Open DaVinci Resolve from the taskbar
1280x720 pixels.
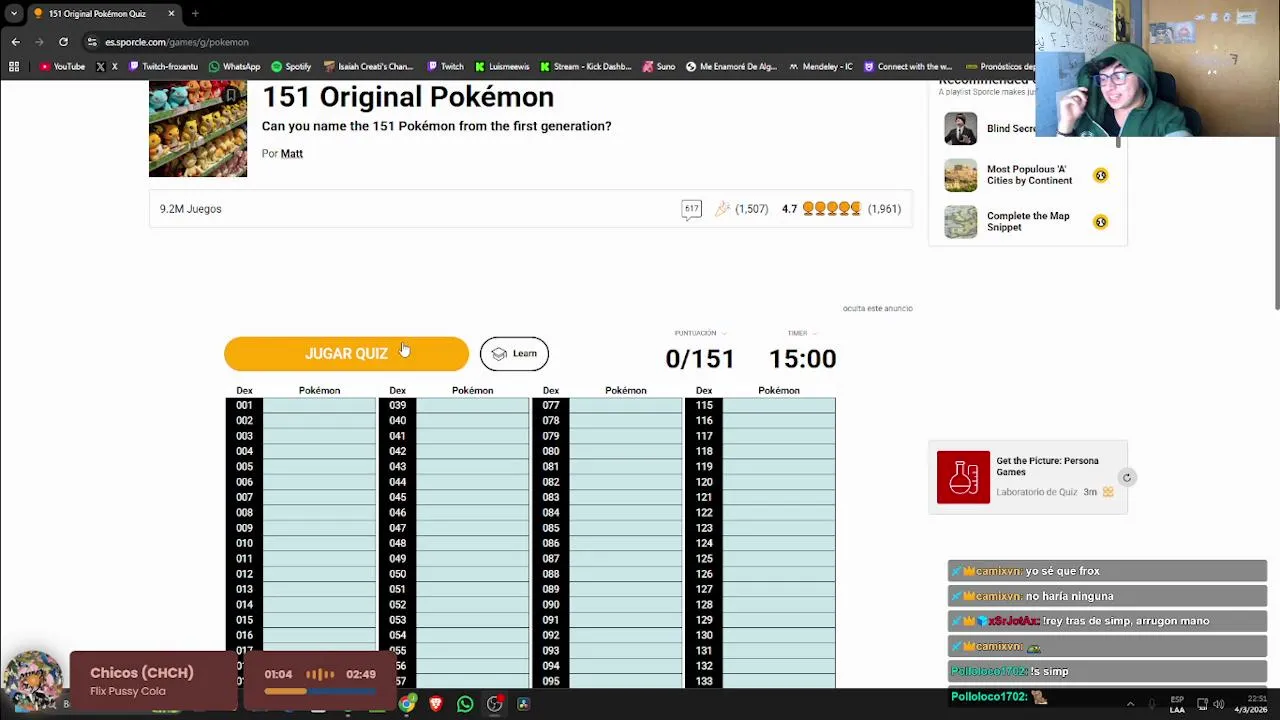coord(523,704)
